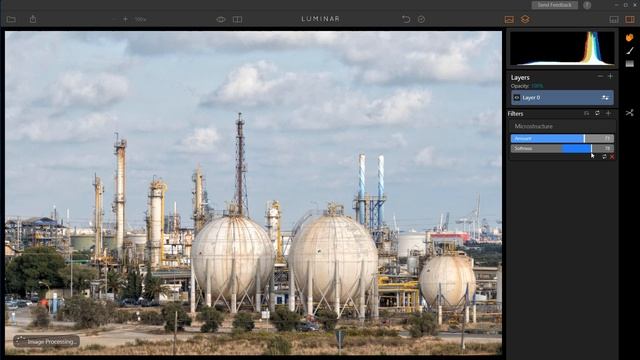Enable the before/after compare view
The height and width of the screenshot is (360, 640).
tap(237, 19)
